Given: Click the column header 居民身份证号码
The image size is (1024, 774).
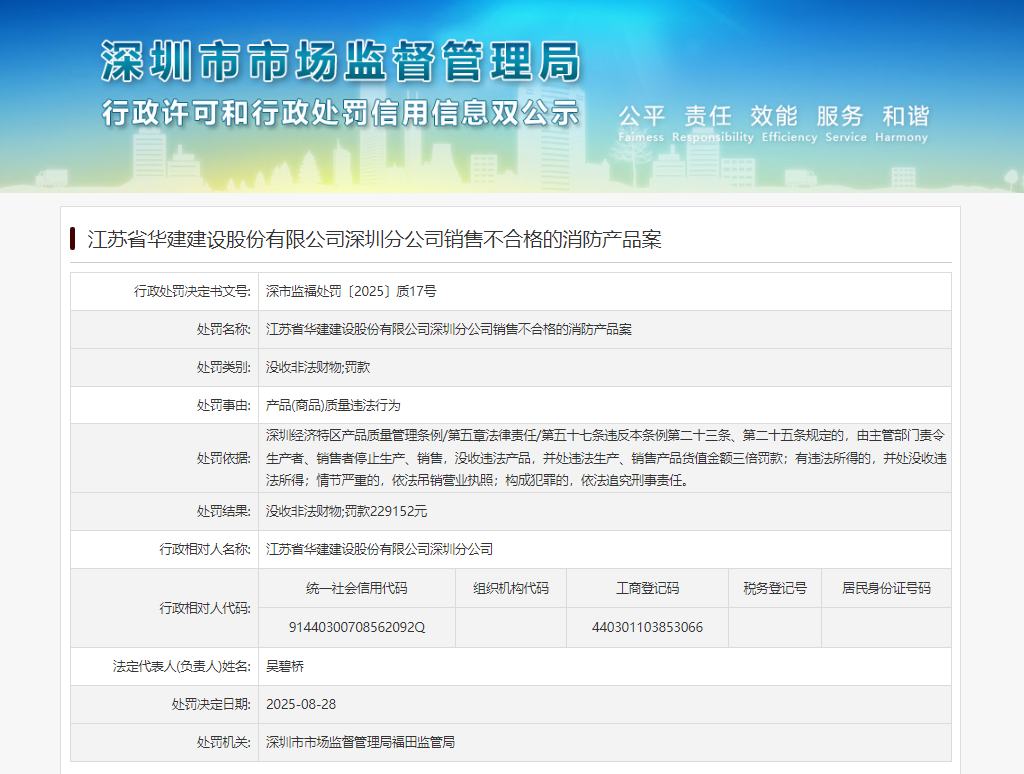Looking at the screenshot, I should [886, 588].
